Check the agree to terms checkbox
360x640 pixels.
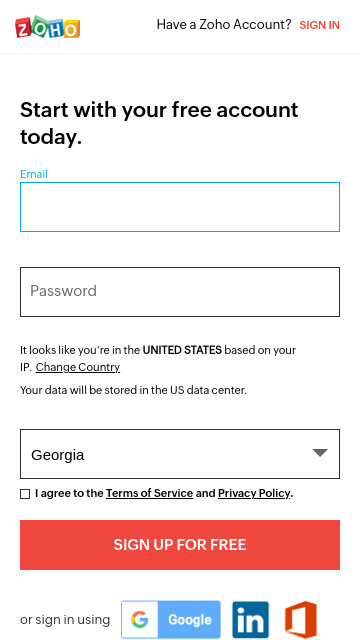click(25, 494)
